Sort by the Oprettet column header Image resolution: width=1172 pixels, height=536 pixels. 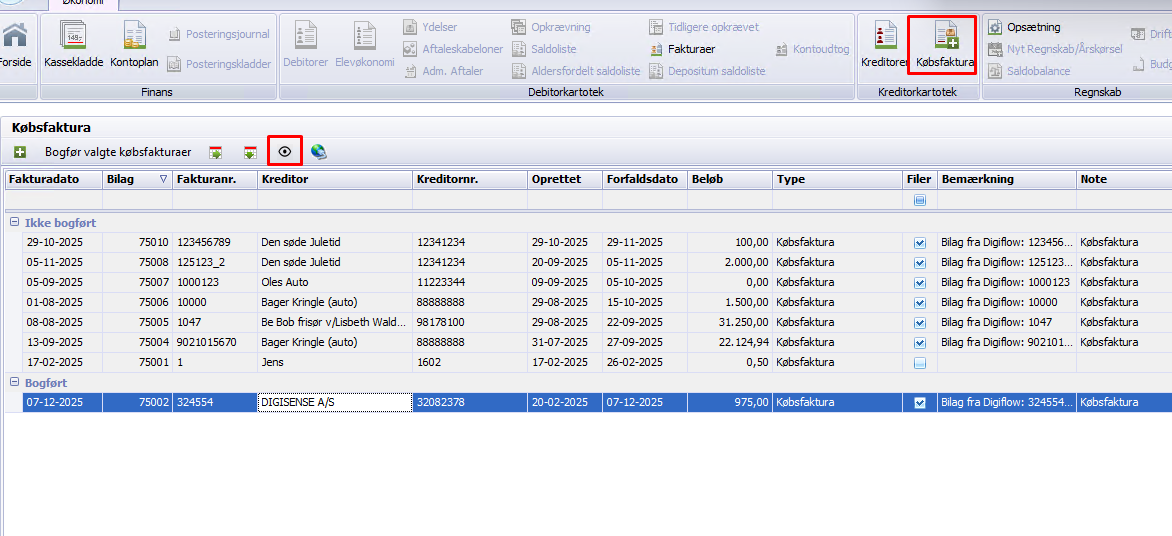click(564, 179)
